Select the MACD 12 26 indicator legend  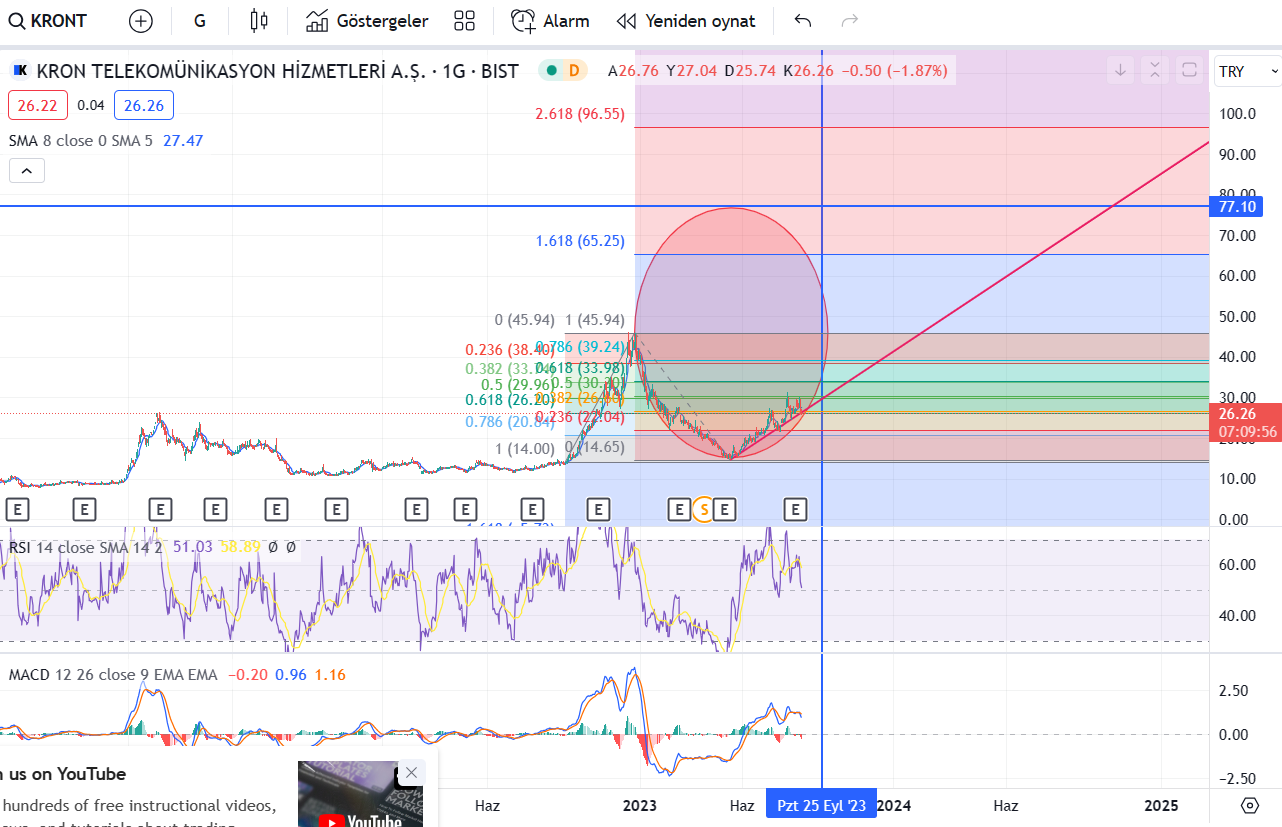(113, 675)
